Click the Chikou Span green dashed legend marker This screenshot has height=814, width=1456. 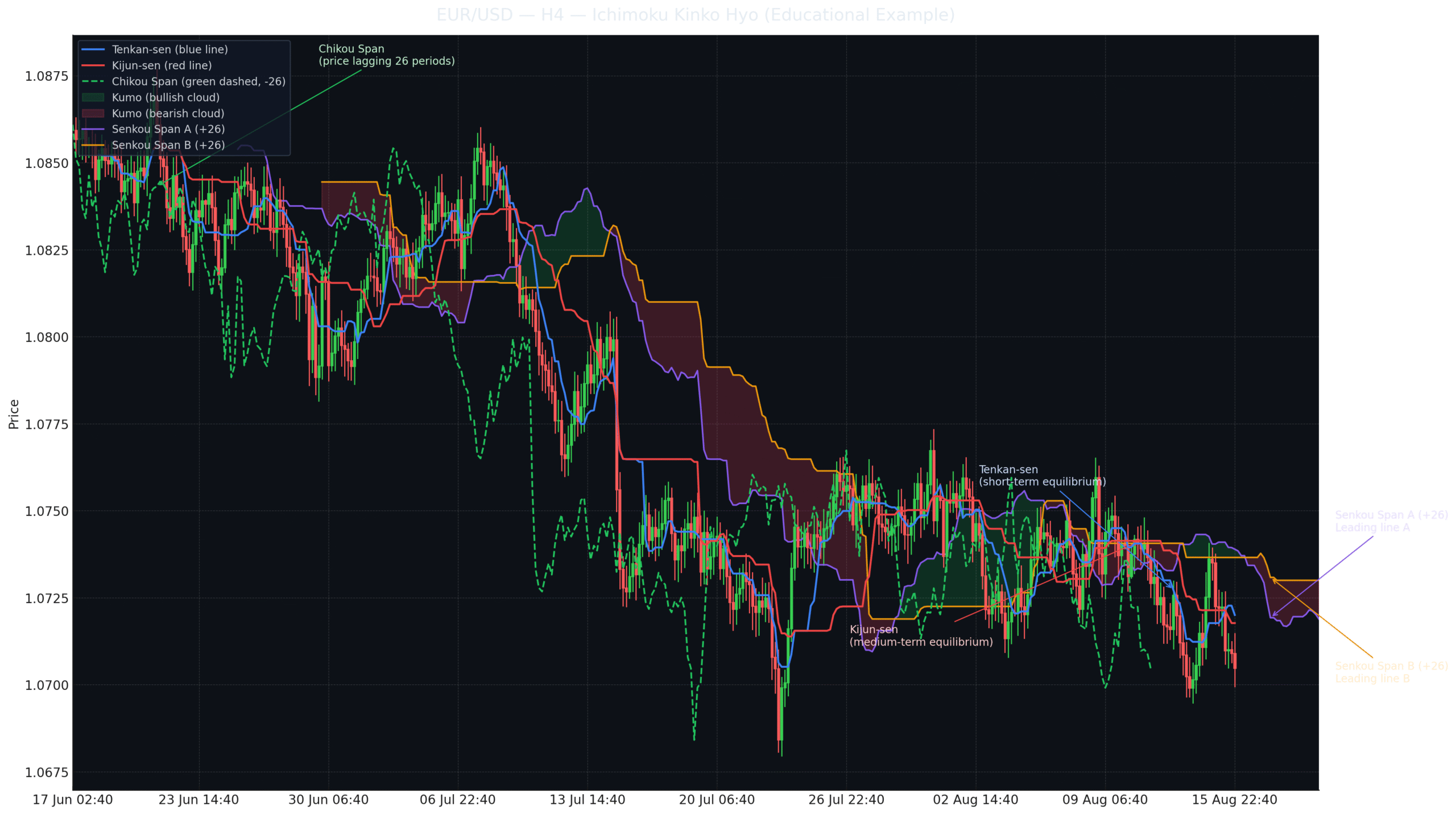coord(94,81)
